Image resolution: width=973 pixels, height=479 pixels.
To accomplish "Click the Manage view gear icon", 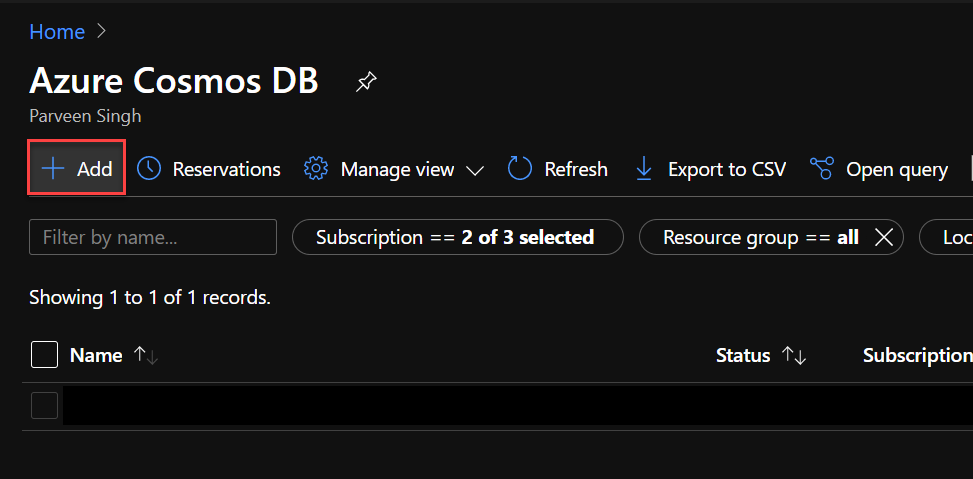I will 316,169.
